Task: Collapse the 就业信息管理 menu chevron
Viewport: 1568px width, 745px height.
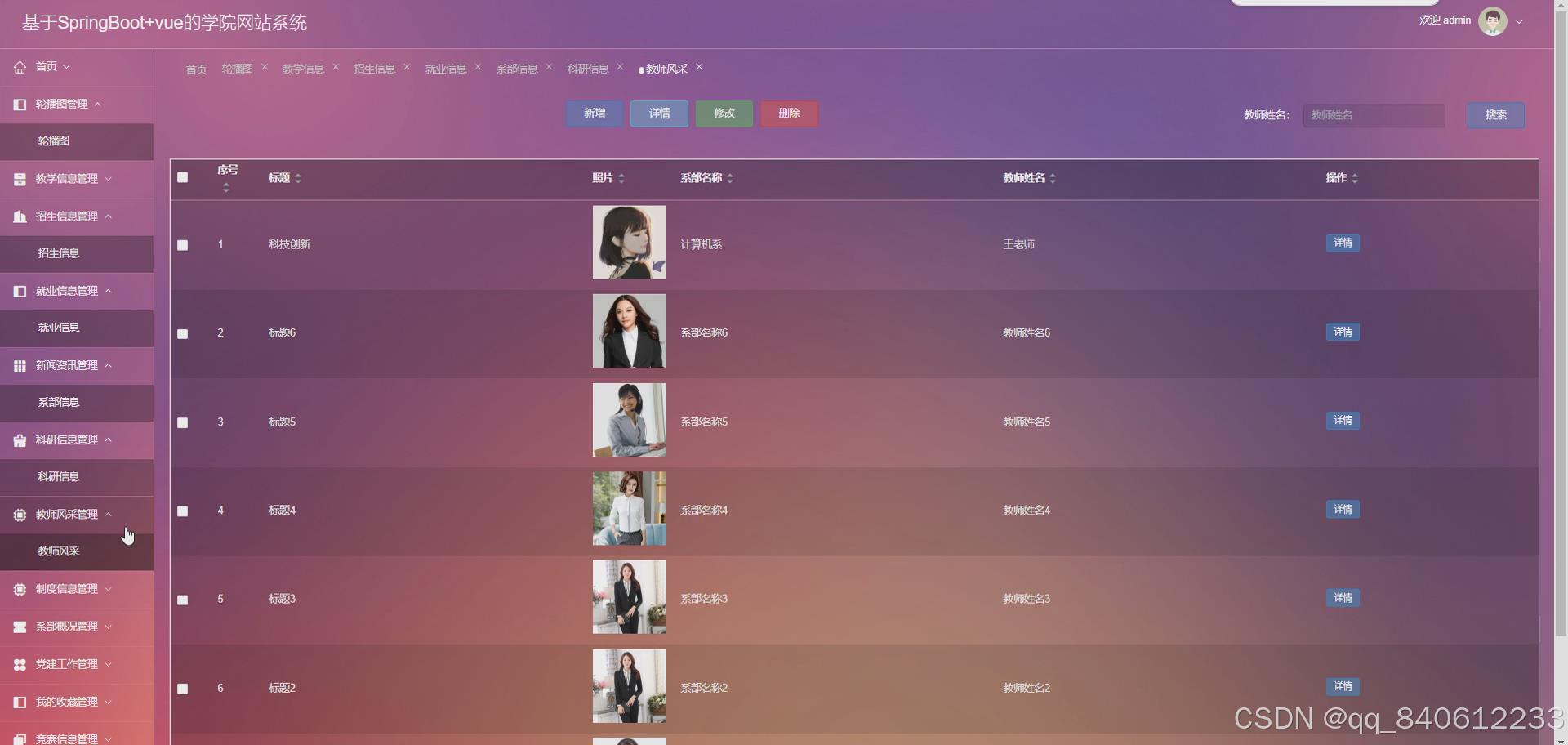Action: coord(108,291)
